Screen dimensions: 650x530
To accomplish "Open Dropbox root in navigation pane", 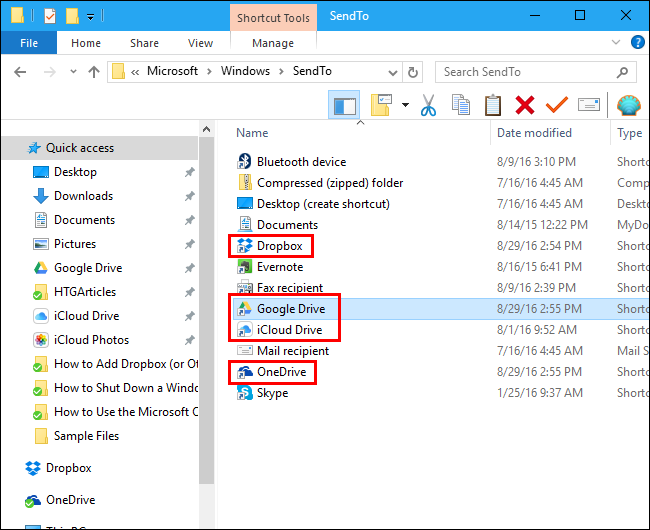I will click(x=58, y=468).
